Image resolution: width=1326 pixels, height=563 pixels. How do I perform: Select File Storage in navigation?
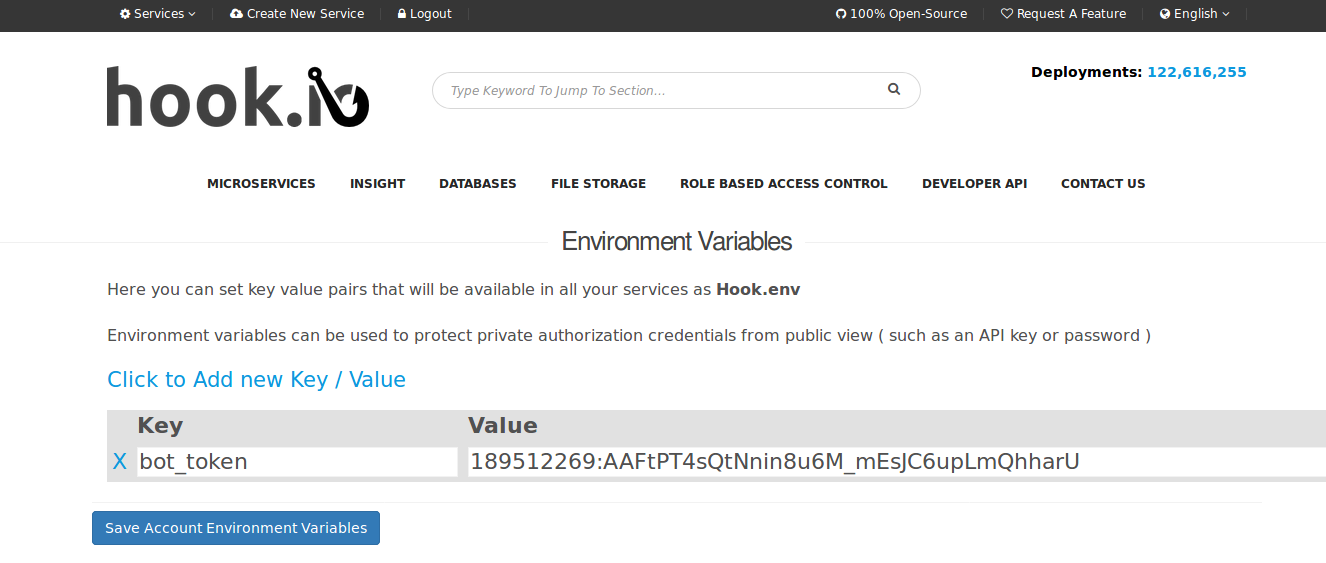click(598, 184)
